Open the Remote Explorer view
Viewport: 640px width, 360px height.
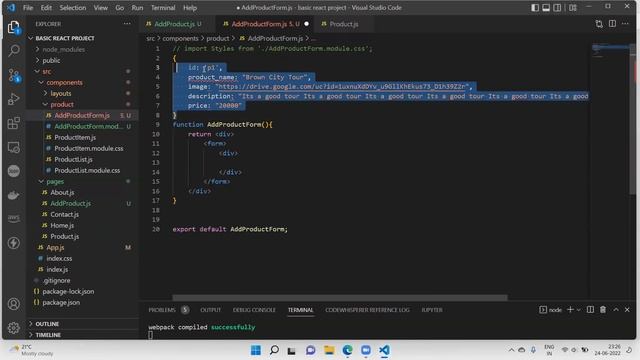coord(13,147)
